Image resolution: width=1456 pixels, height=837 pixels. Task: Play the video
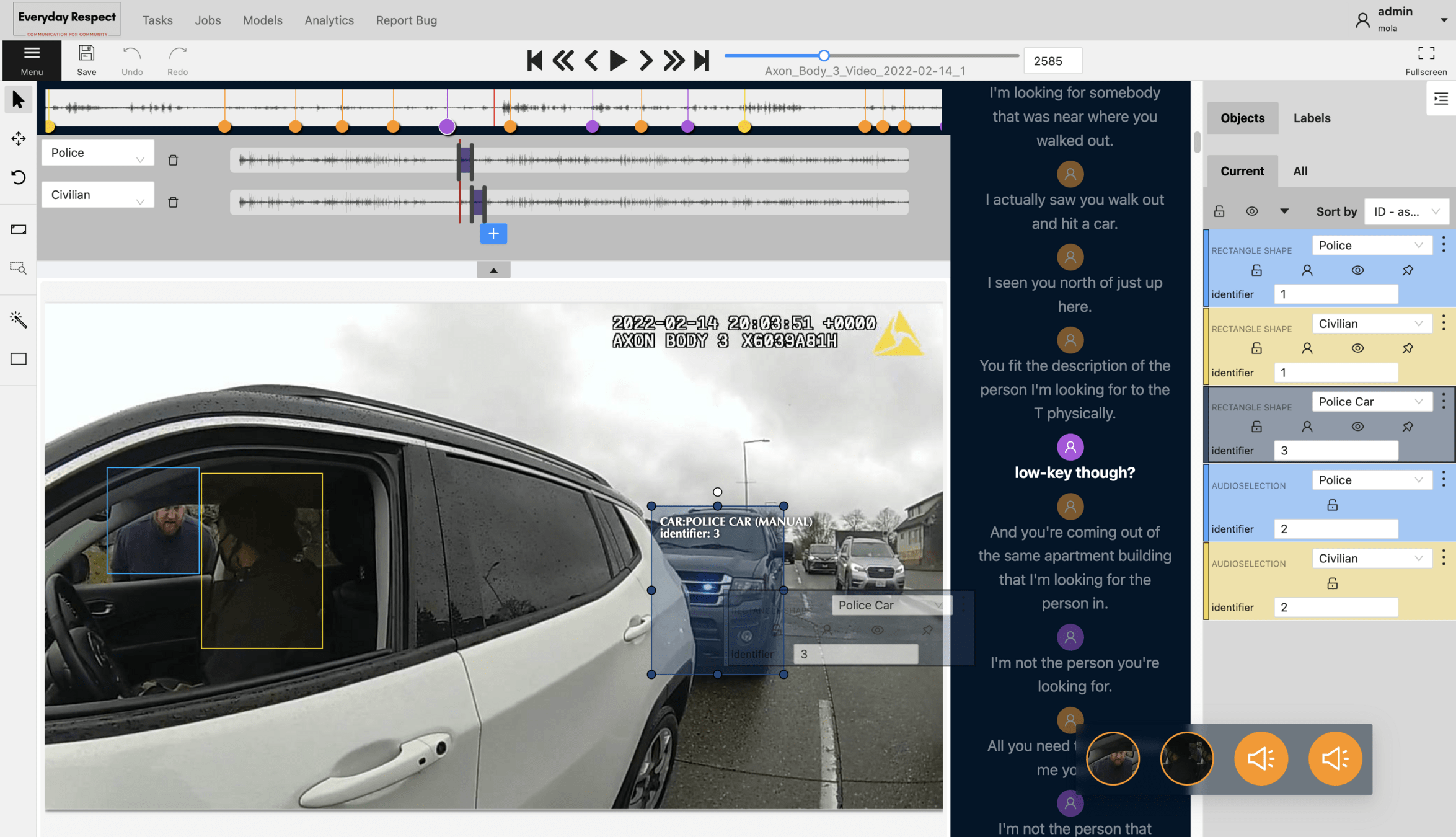coord(617,61)
